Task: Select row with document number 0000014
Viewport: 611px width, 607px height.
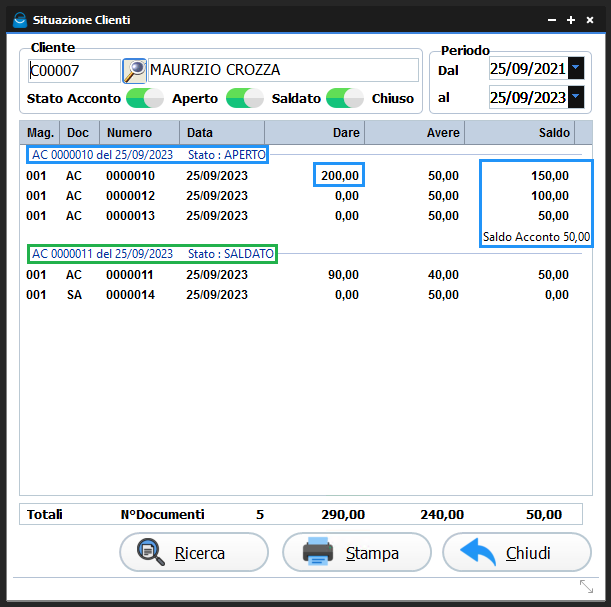Action: pos(298,295)
